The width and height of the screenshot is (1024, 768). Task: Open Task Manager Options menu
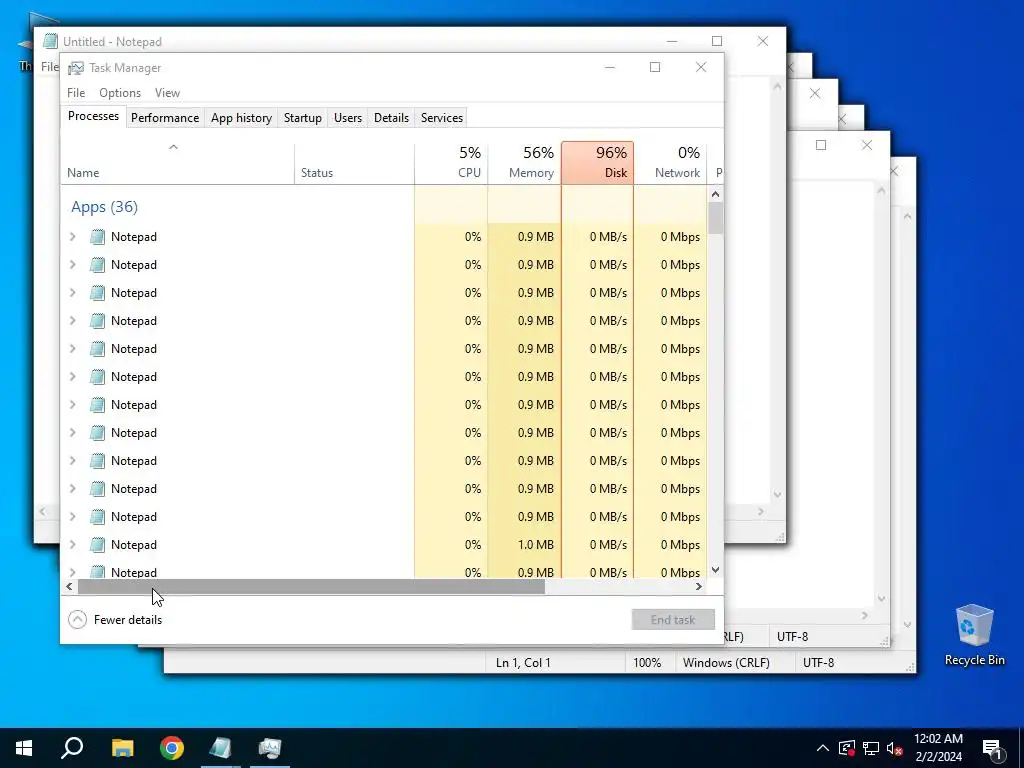pyautogui.click(x=120, y=93)
